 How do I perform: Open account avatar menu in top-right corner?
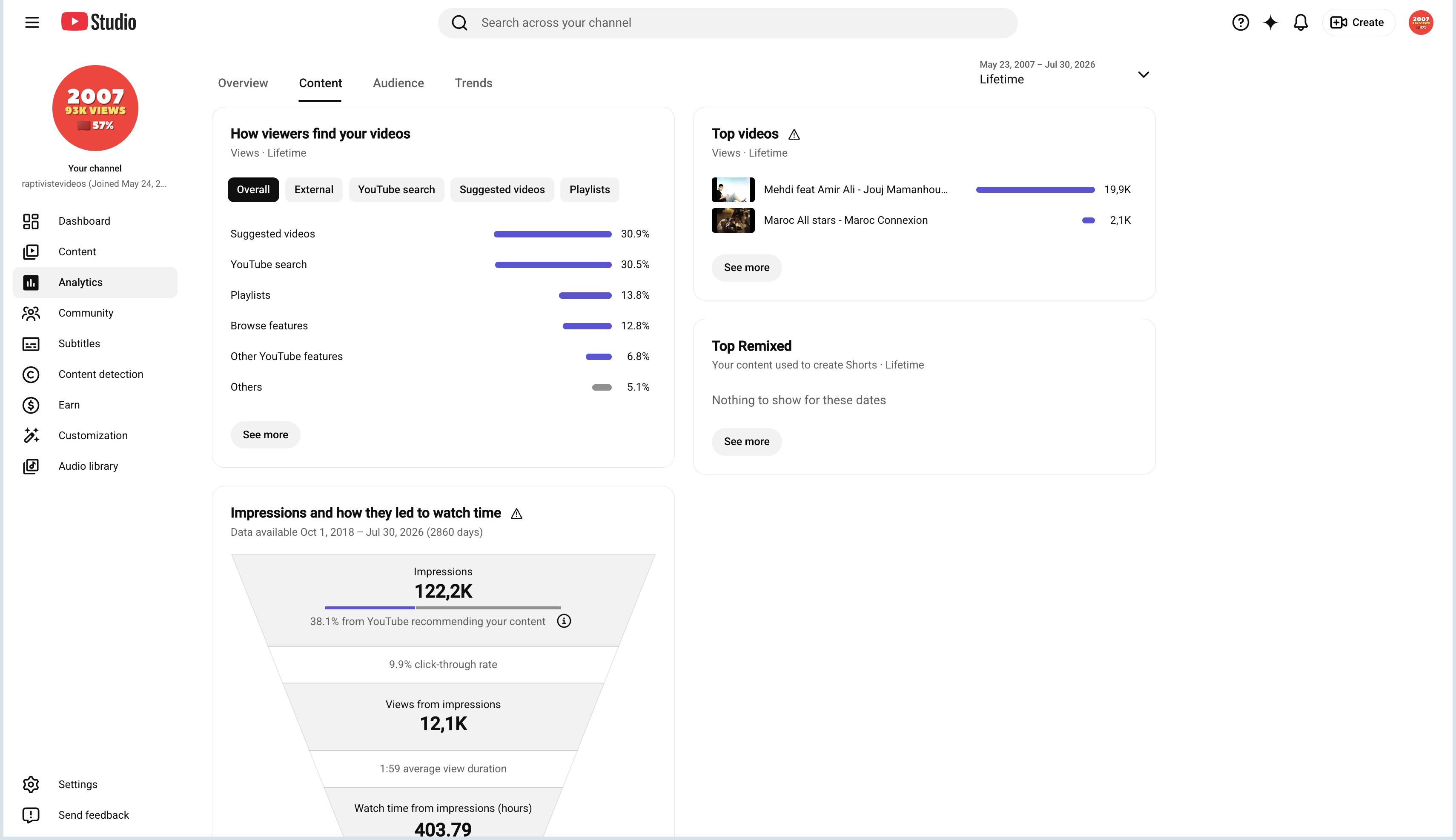(1420, 23)
